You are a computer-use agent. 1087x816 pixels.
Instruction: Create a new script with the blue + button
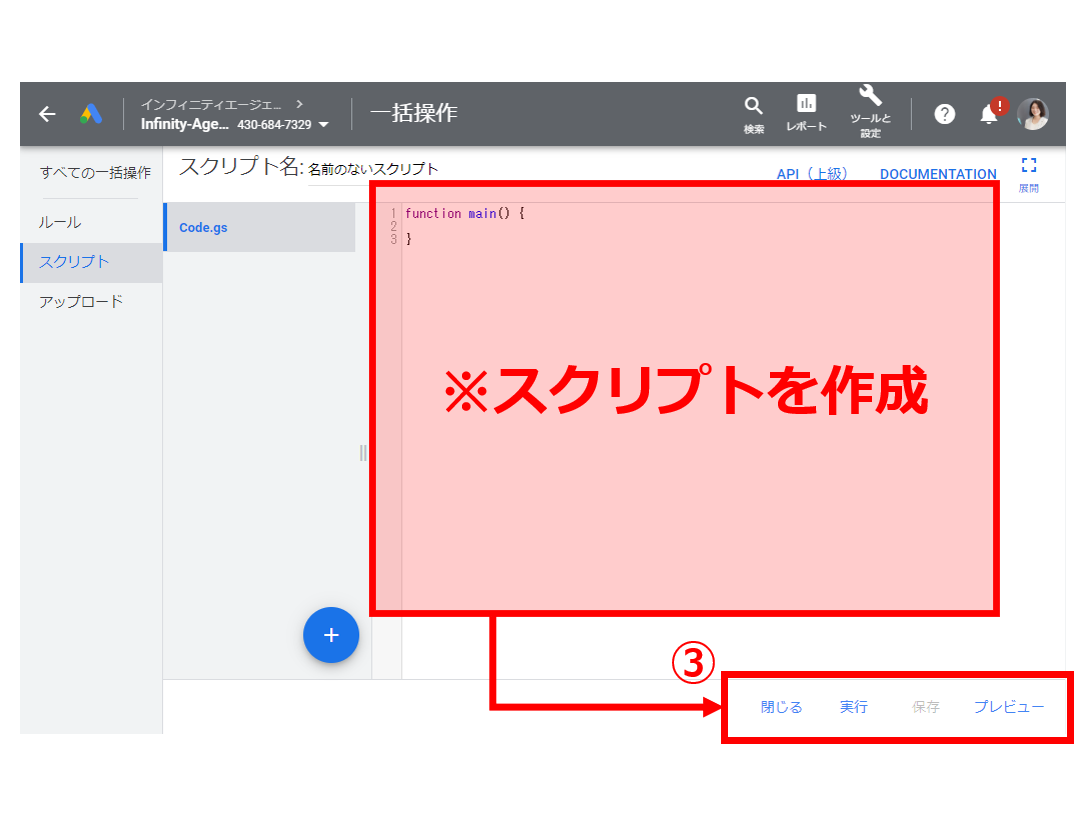(x=331, y=635)
